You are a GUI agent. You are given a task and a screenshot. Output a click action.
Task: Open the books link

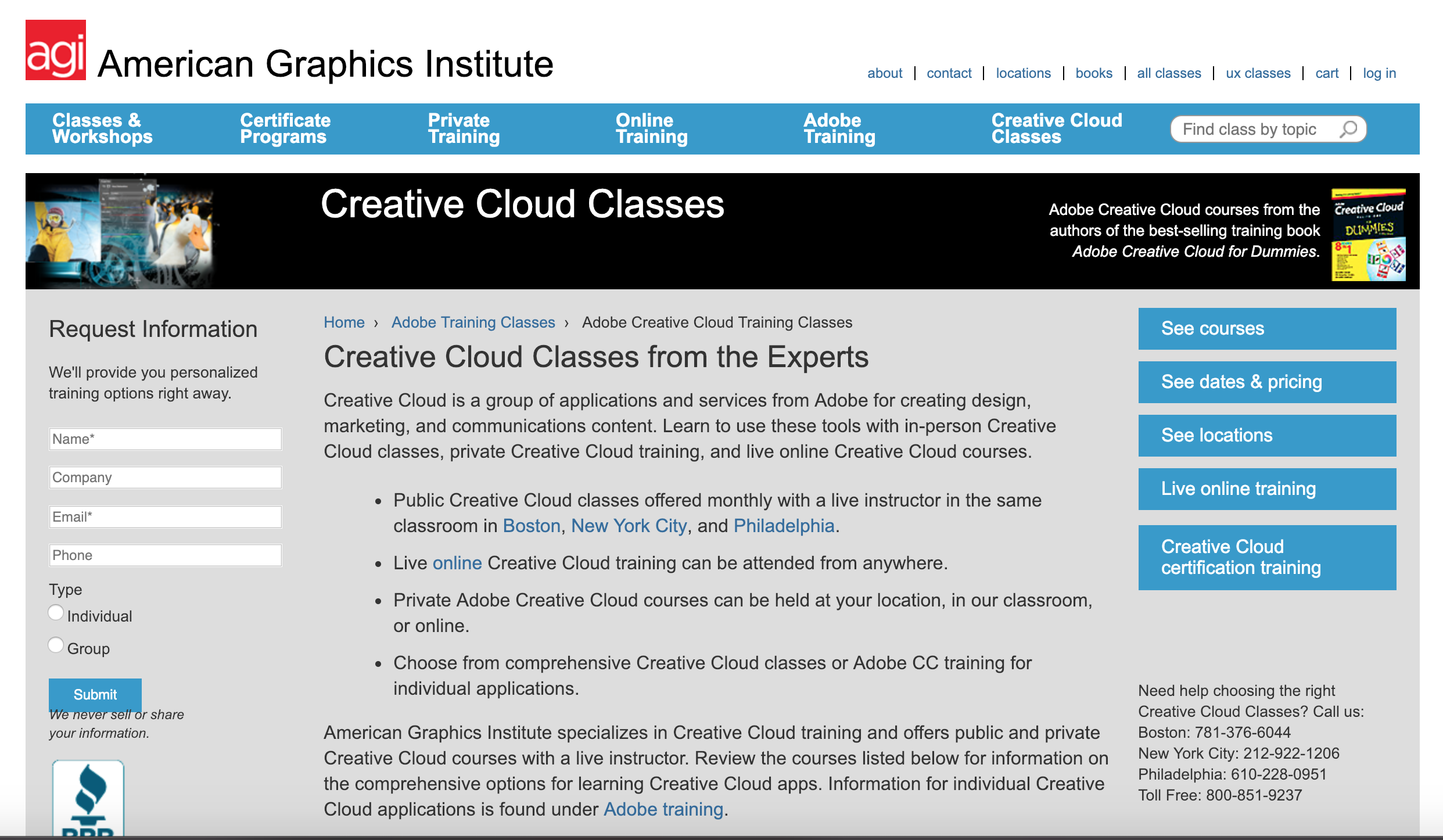pos(1094,73)
